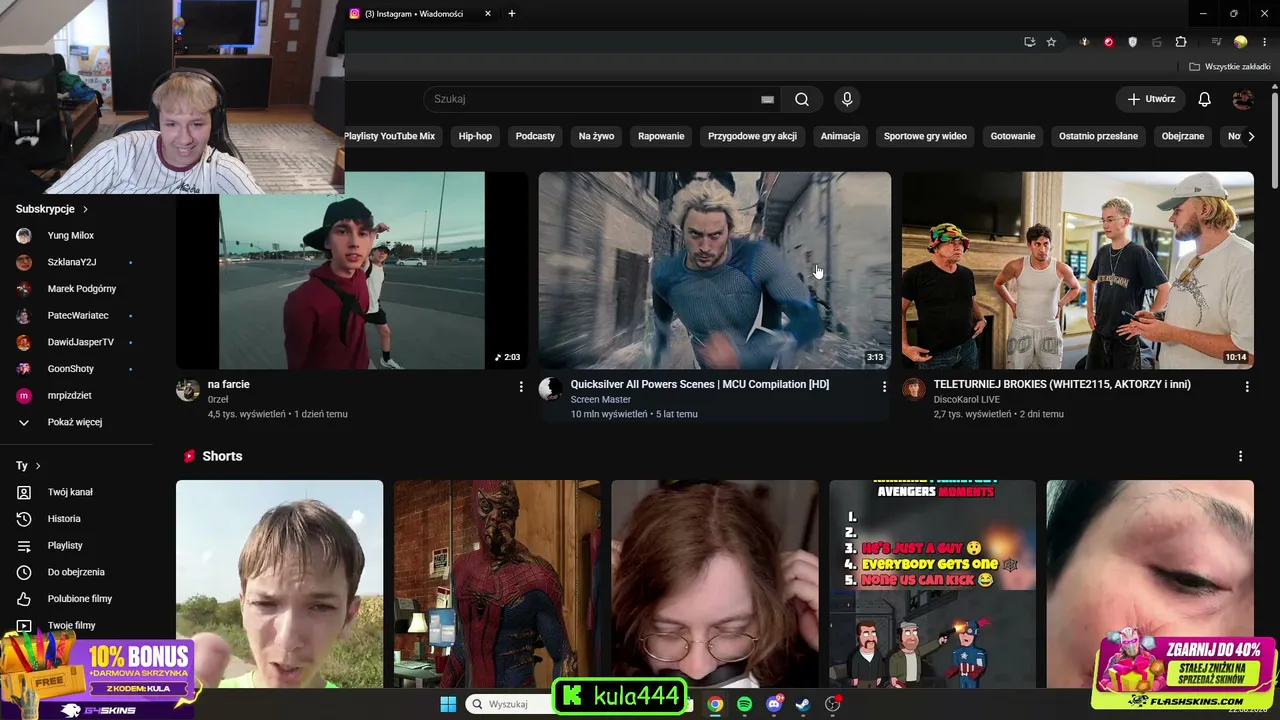
Task: Filter by the 'Na żywo' chip
Action: (x=596, y=136)
